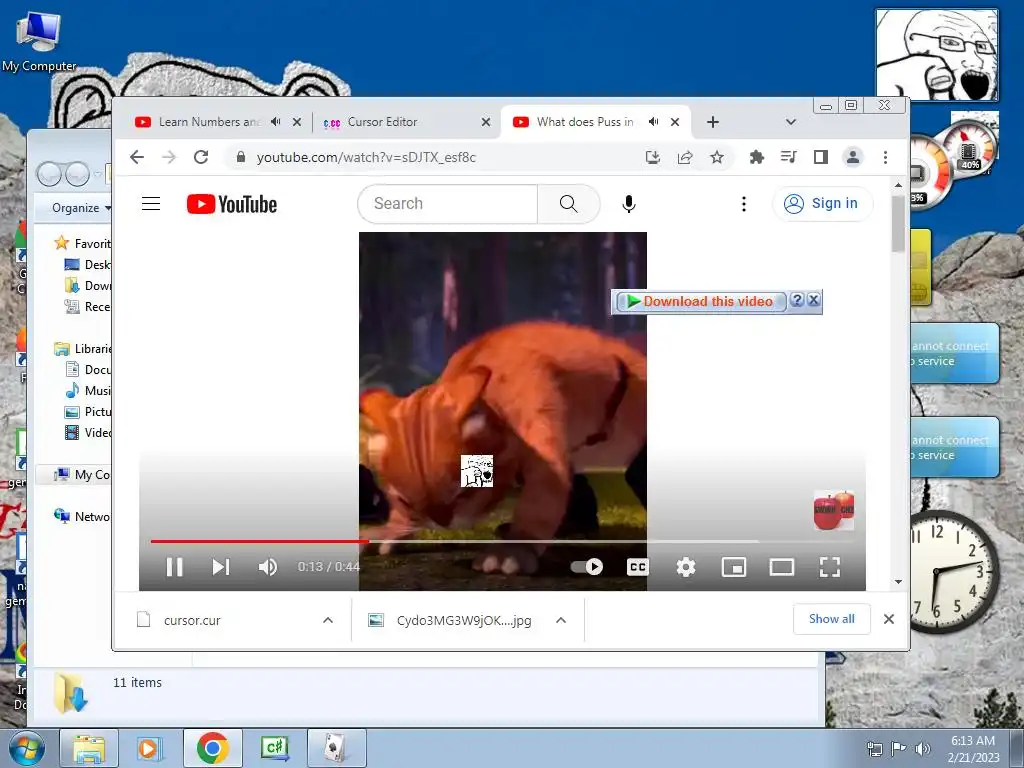Image resolution: width=1024 pixels, height=768 pixels.
Task: Open the cursor.cur downloaded file
Action: (x=192, y=620)
